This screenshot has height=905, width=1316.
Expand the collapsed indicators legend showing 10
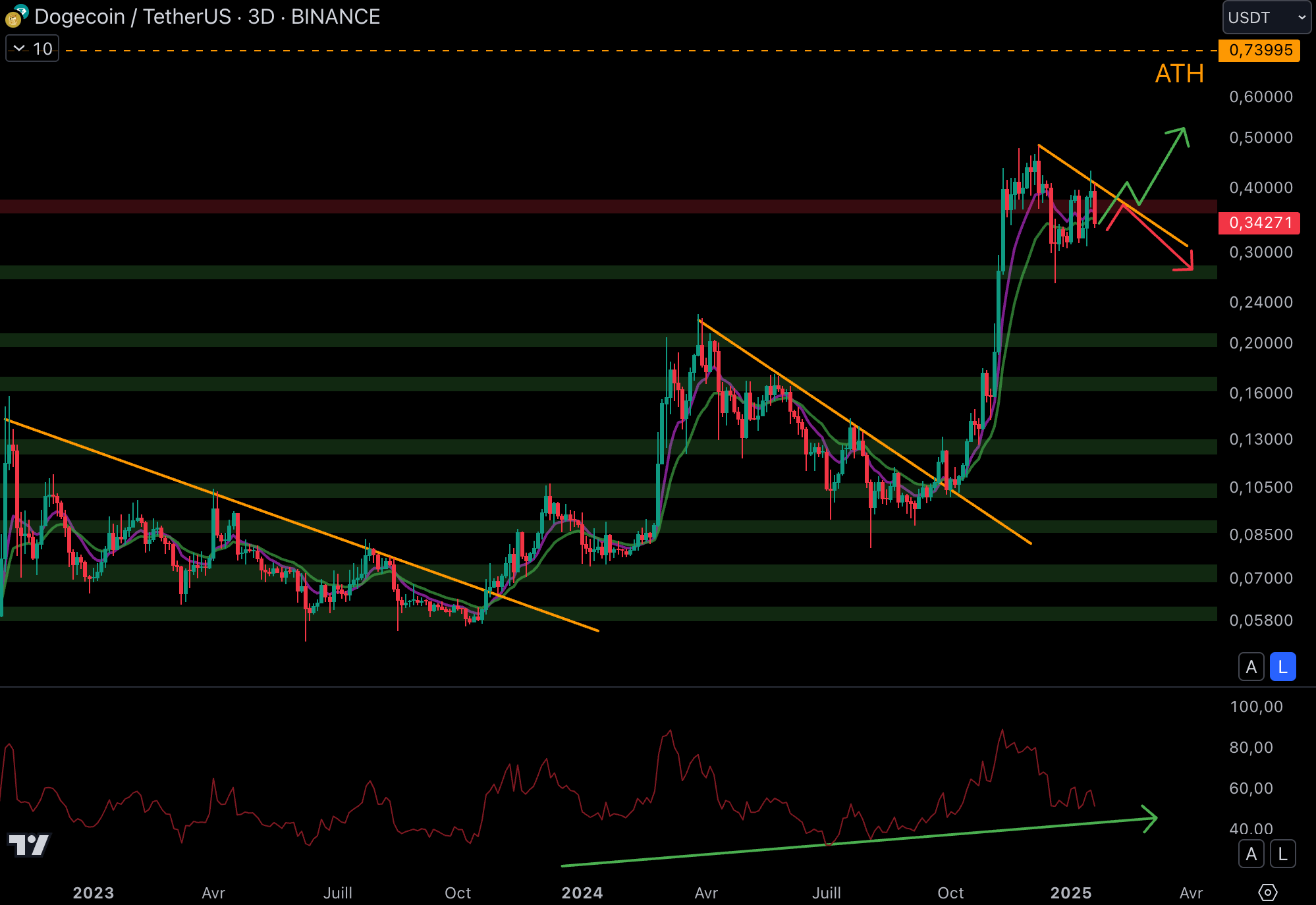tap(32, 49)
